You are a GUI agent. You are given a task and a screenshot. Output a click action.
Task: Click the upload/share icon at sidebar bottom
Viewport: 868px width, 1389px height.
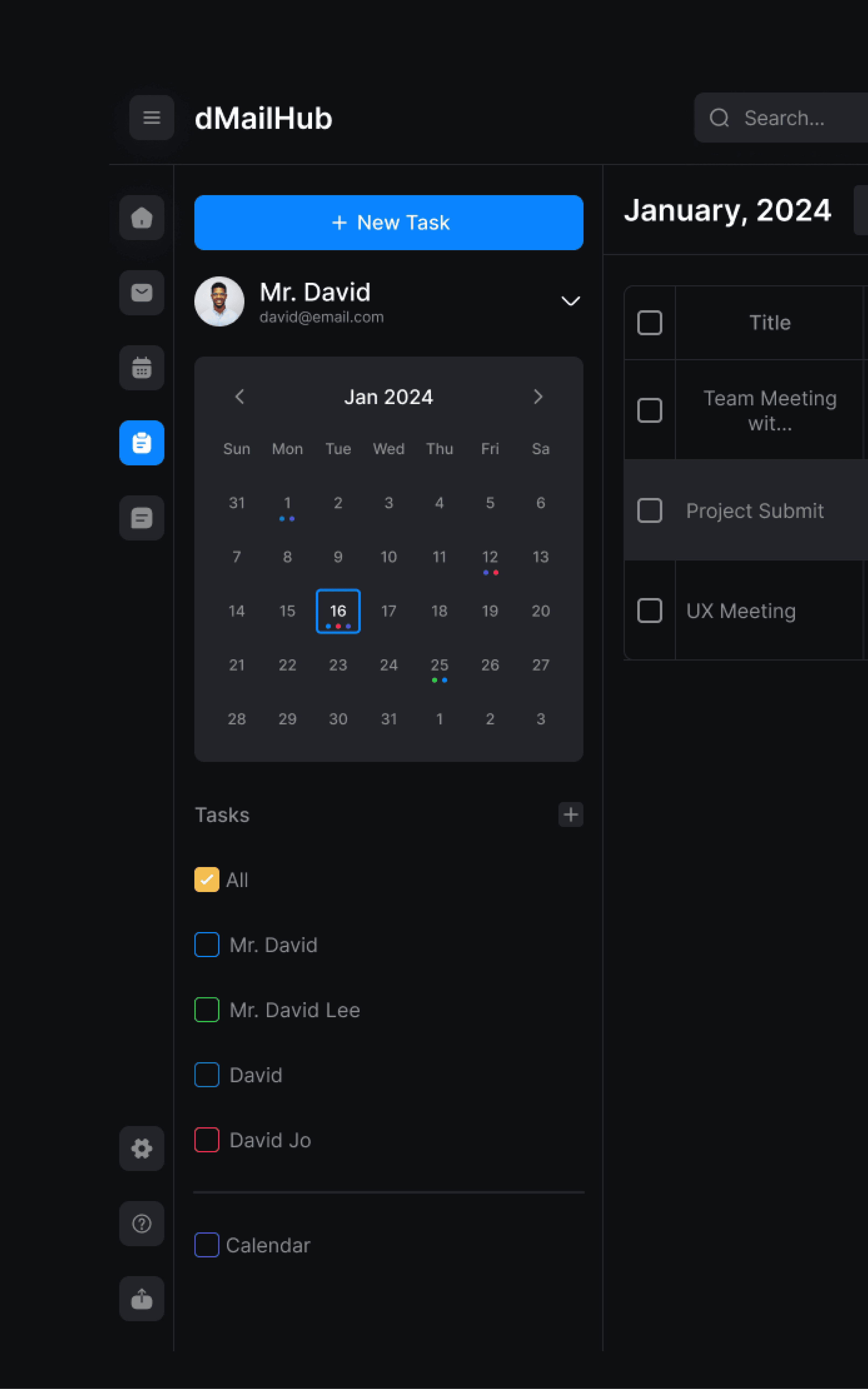[x=142, y=1298]
